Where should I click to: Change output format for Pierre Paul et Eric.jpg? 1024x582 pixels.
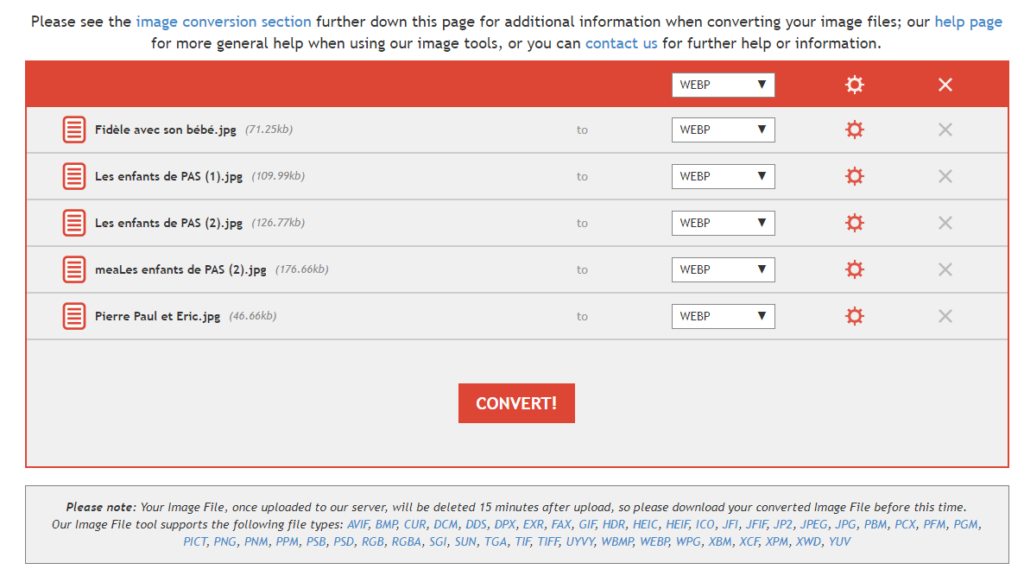pyautogui.click(x=723, y=316)
